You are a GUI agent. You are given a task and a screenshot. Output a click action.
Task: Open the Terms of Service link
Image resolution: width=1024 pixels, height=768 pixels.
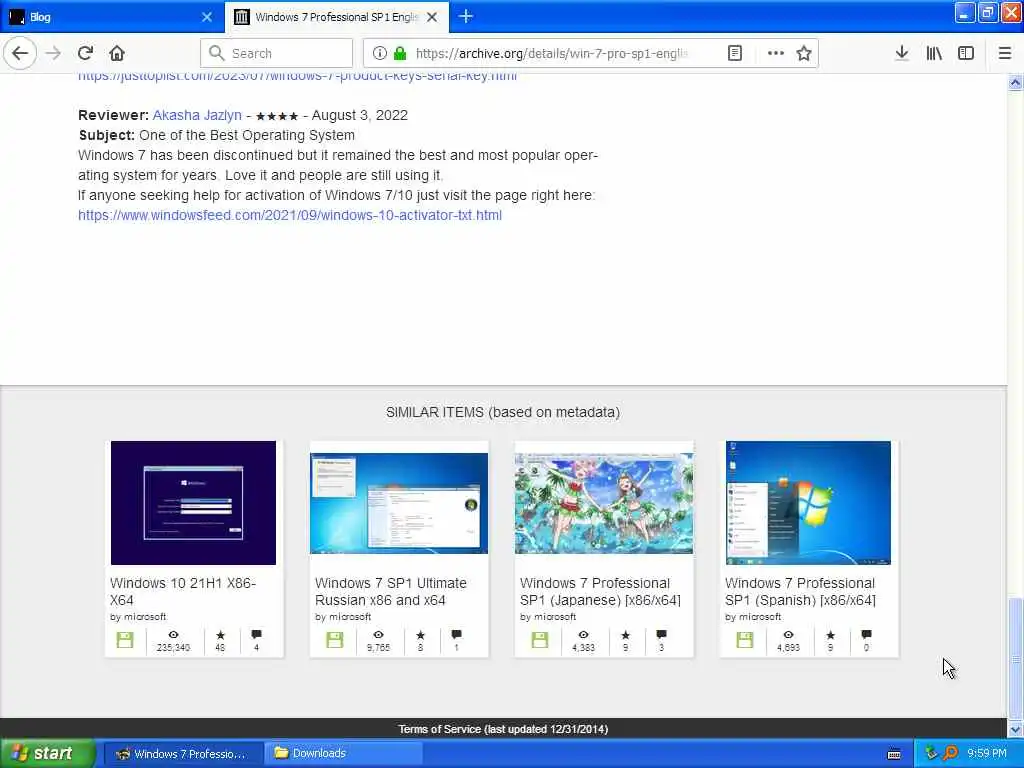[503, 729]
